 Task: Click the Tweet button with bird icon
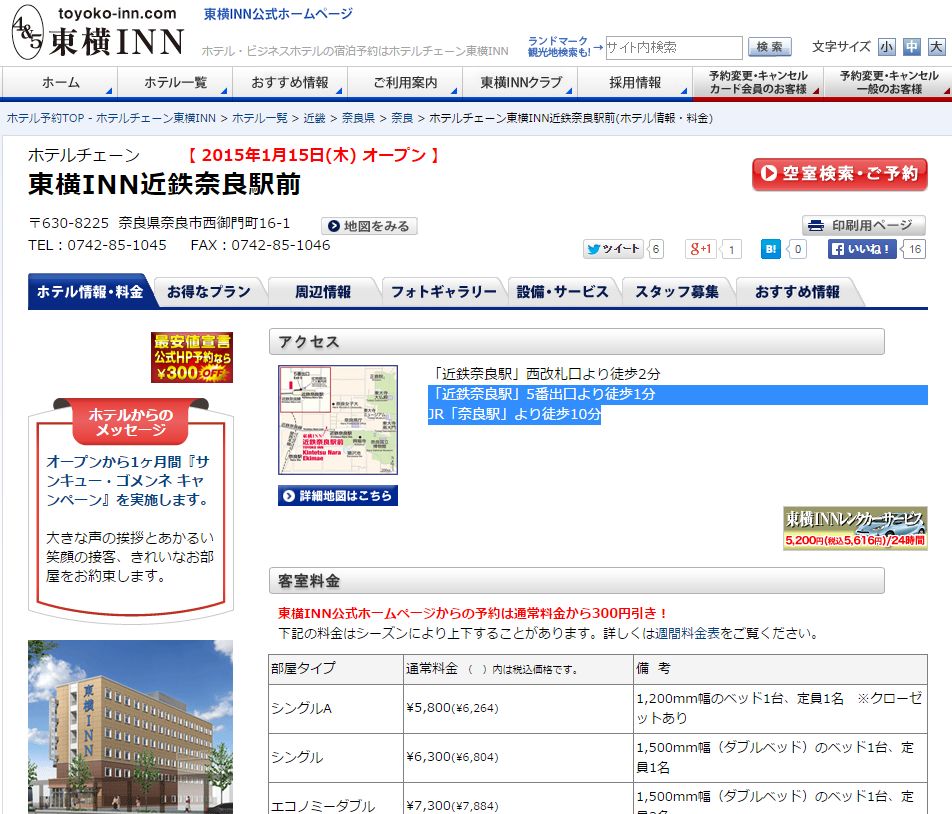(613, 249)
